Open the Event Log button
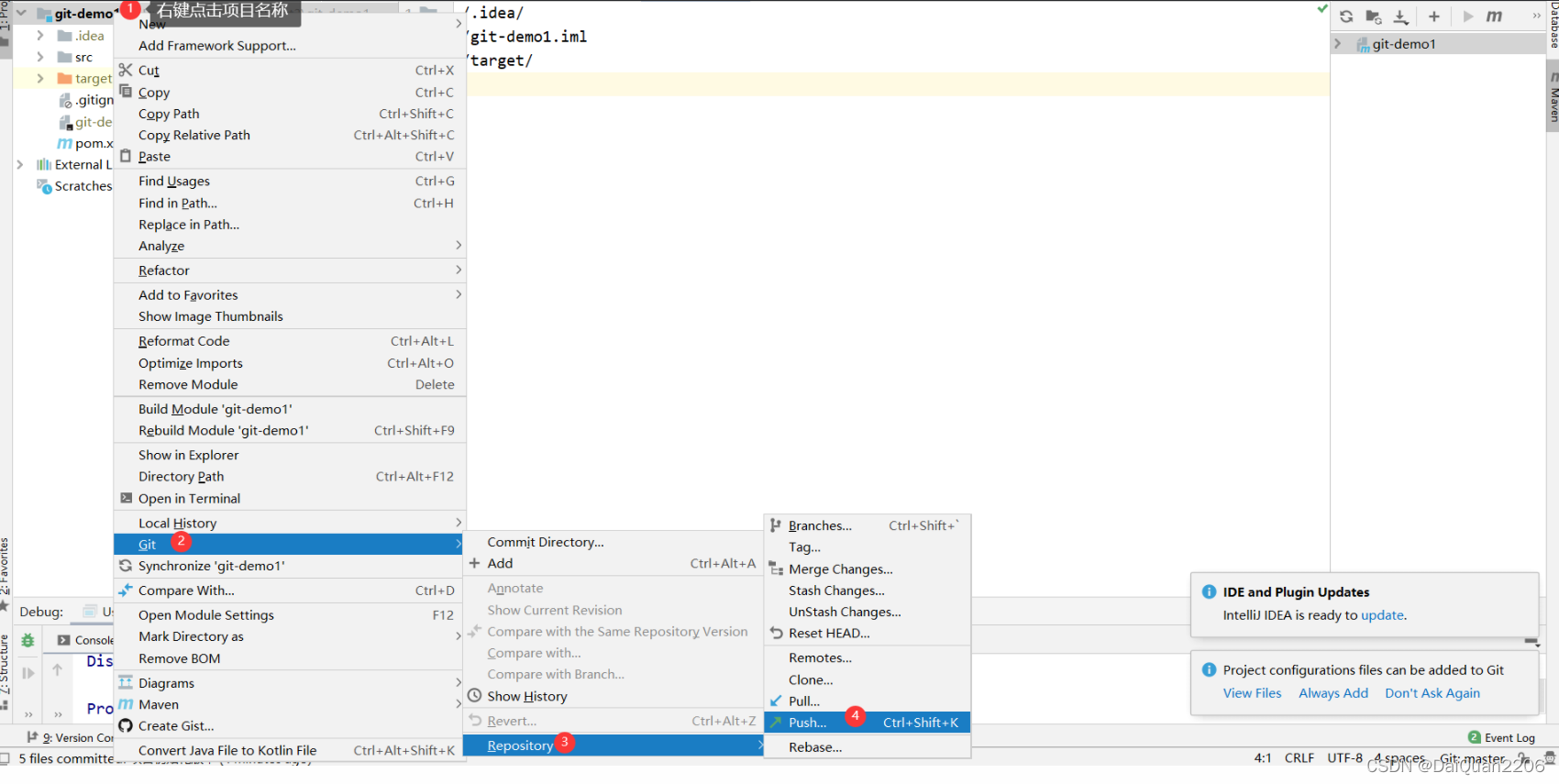Viewport: 1559px width, 784px height. click(x=1502, y=737)
